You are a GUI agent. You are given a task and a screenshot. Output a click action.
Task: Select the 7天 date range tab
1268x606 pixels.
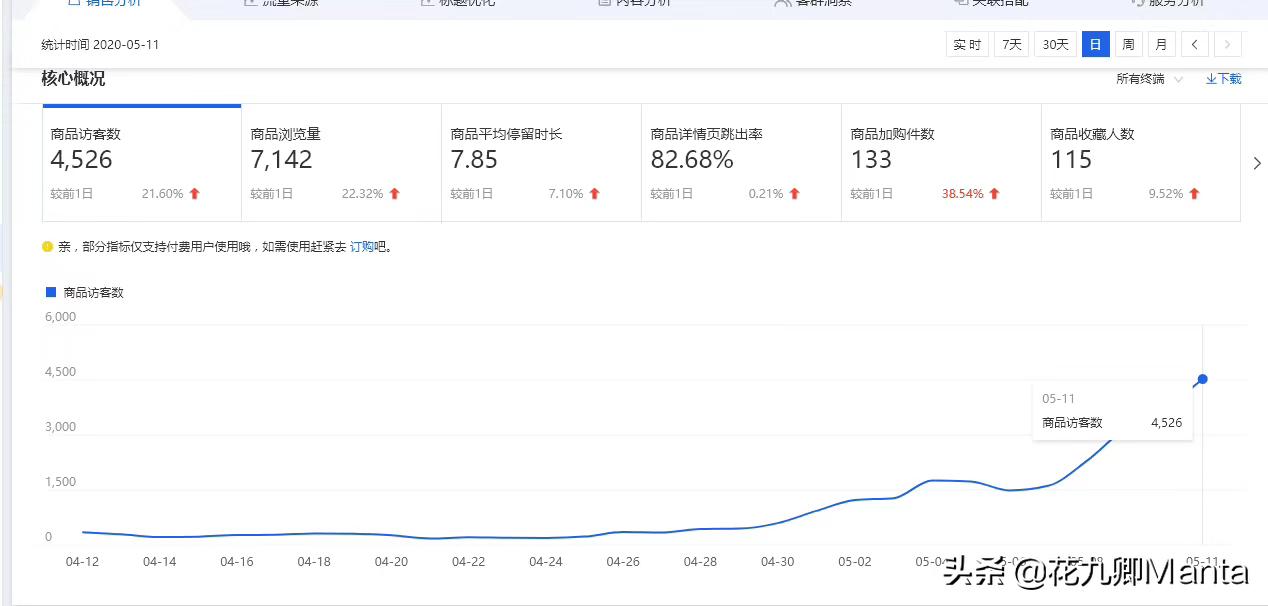click(1010, 44)
